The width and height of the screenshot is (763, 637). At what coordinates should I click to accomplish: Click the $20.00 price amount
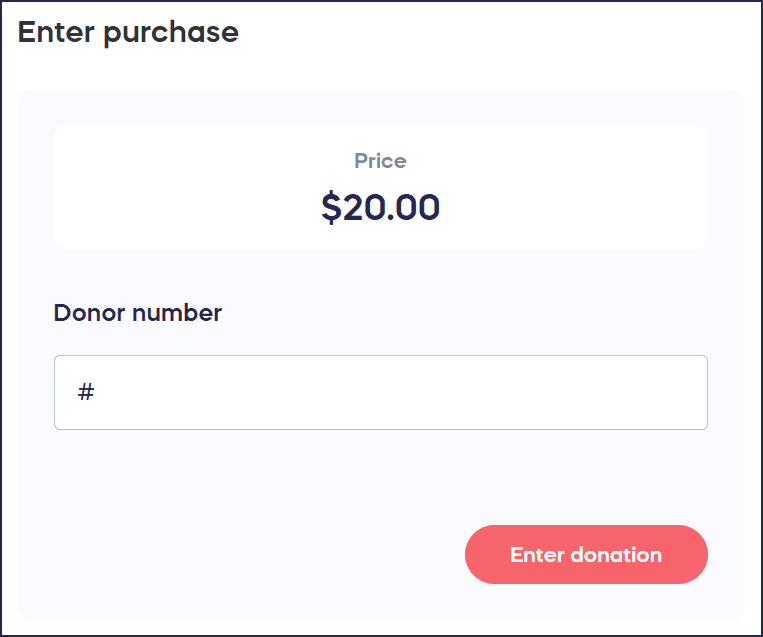point(380,207)
